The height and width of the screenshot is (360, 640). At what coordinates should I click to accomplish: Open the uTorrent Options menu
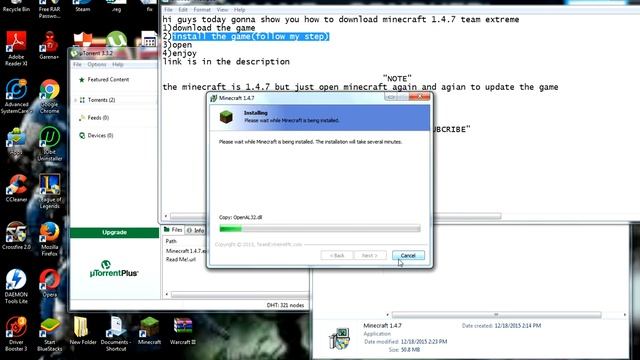[x=97, y=64]
